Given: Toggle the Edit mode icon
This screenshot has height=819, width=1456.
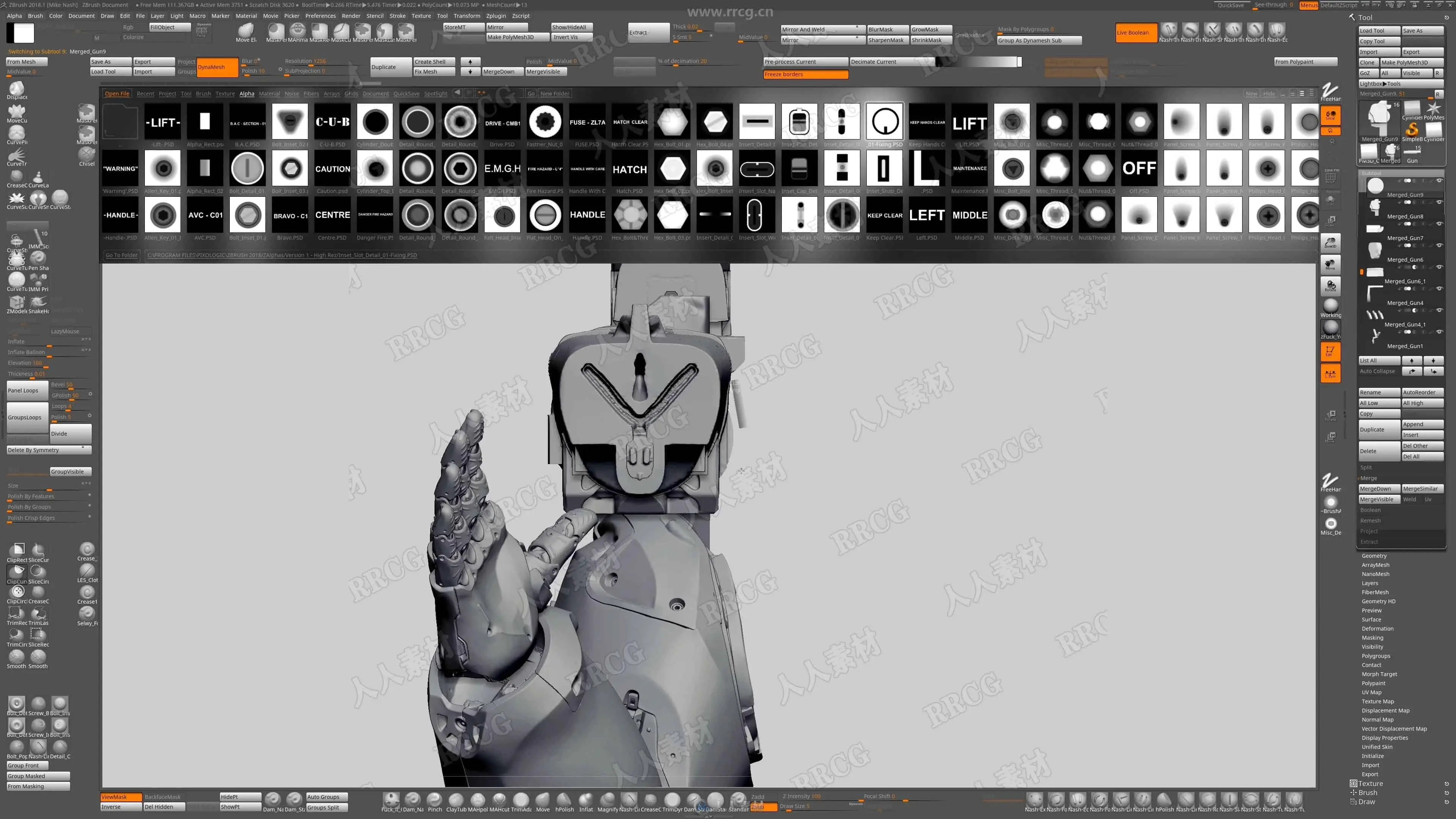Looking at the screenshot, I should tap(1330, 351).
